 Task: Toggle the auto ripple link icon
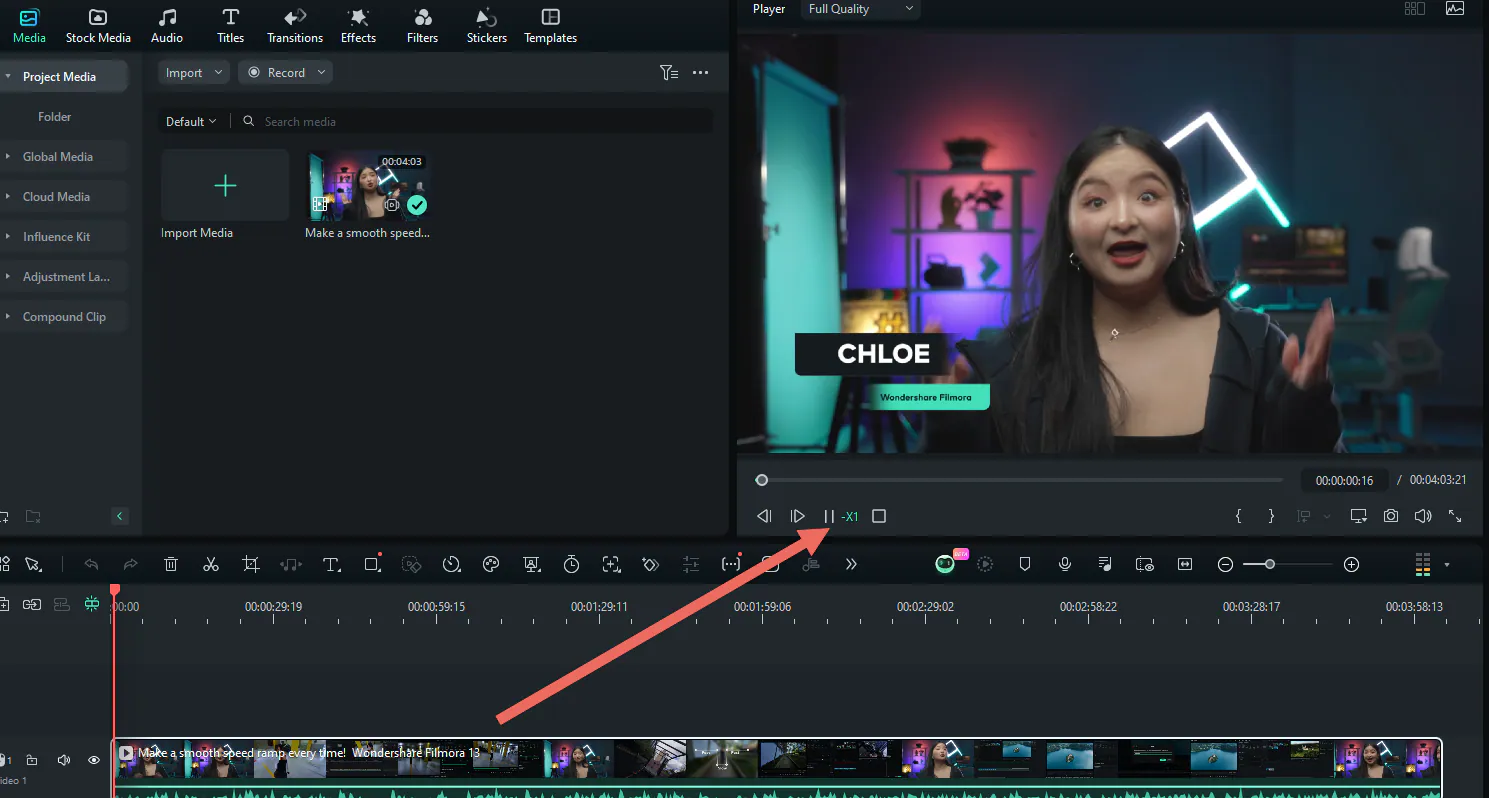(32, 605)
